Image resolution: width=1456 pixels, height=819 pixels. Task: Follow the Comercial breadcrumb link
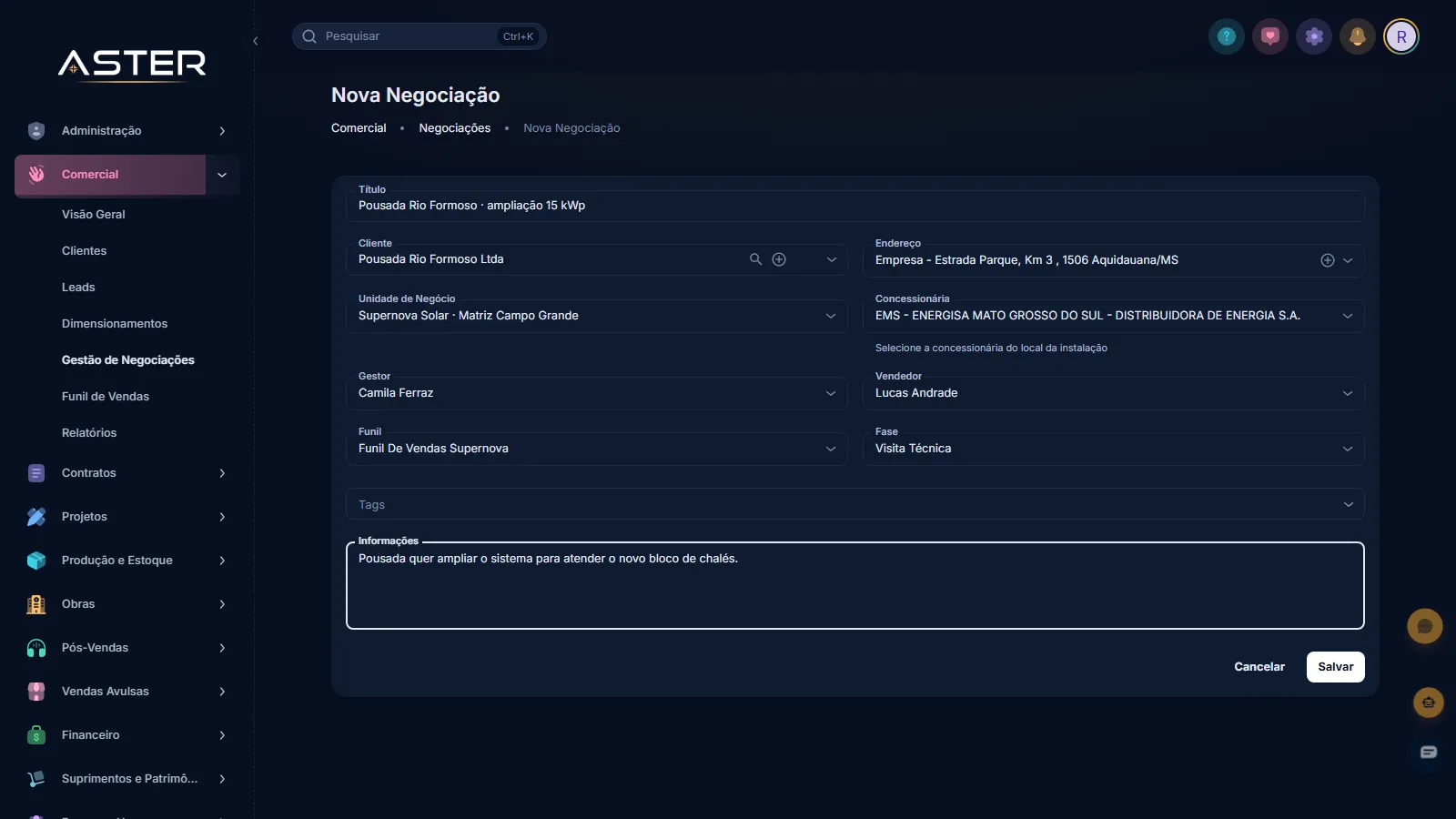[359, 128]
